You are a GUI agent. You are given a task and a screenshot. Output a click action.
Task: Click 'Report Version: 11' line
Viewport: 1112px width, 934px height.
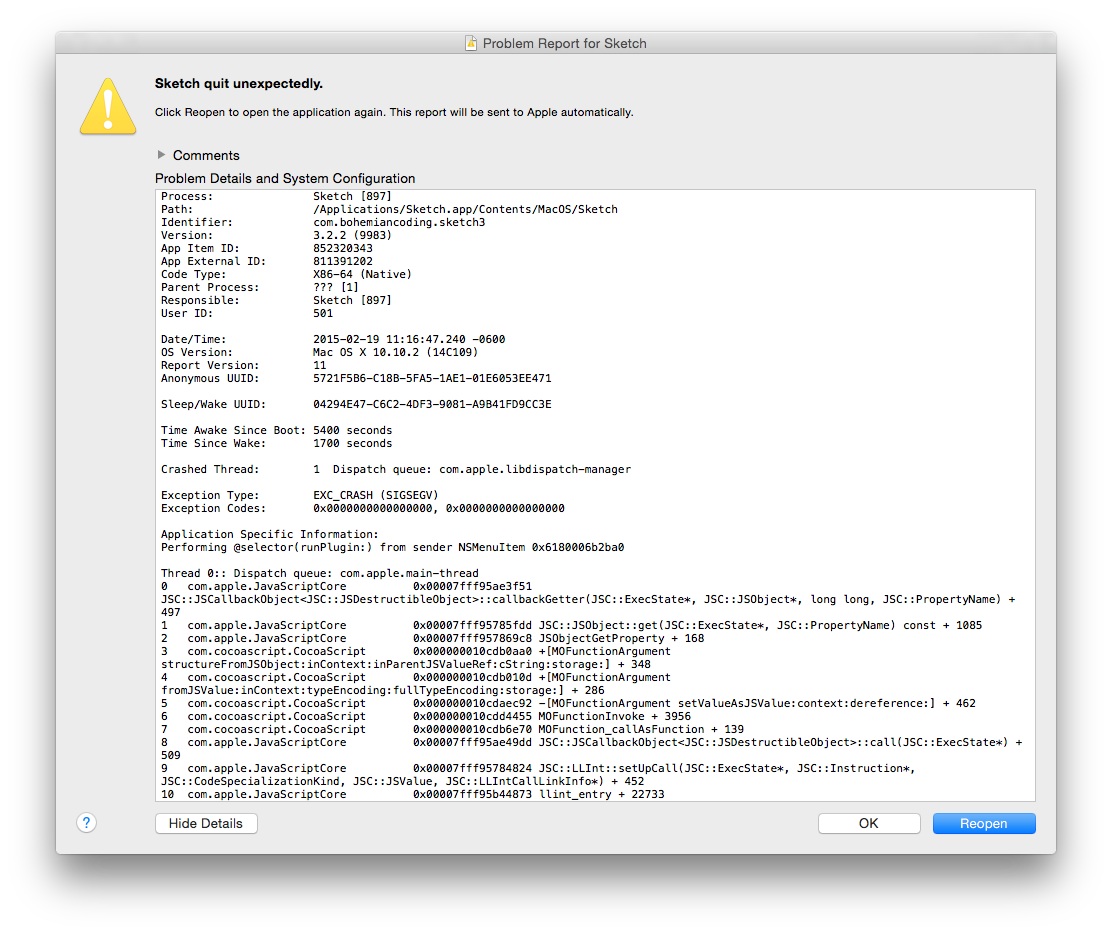point(244,365)
